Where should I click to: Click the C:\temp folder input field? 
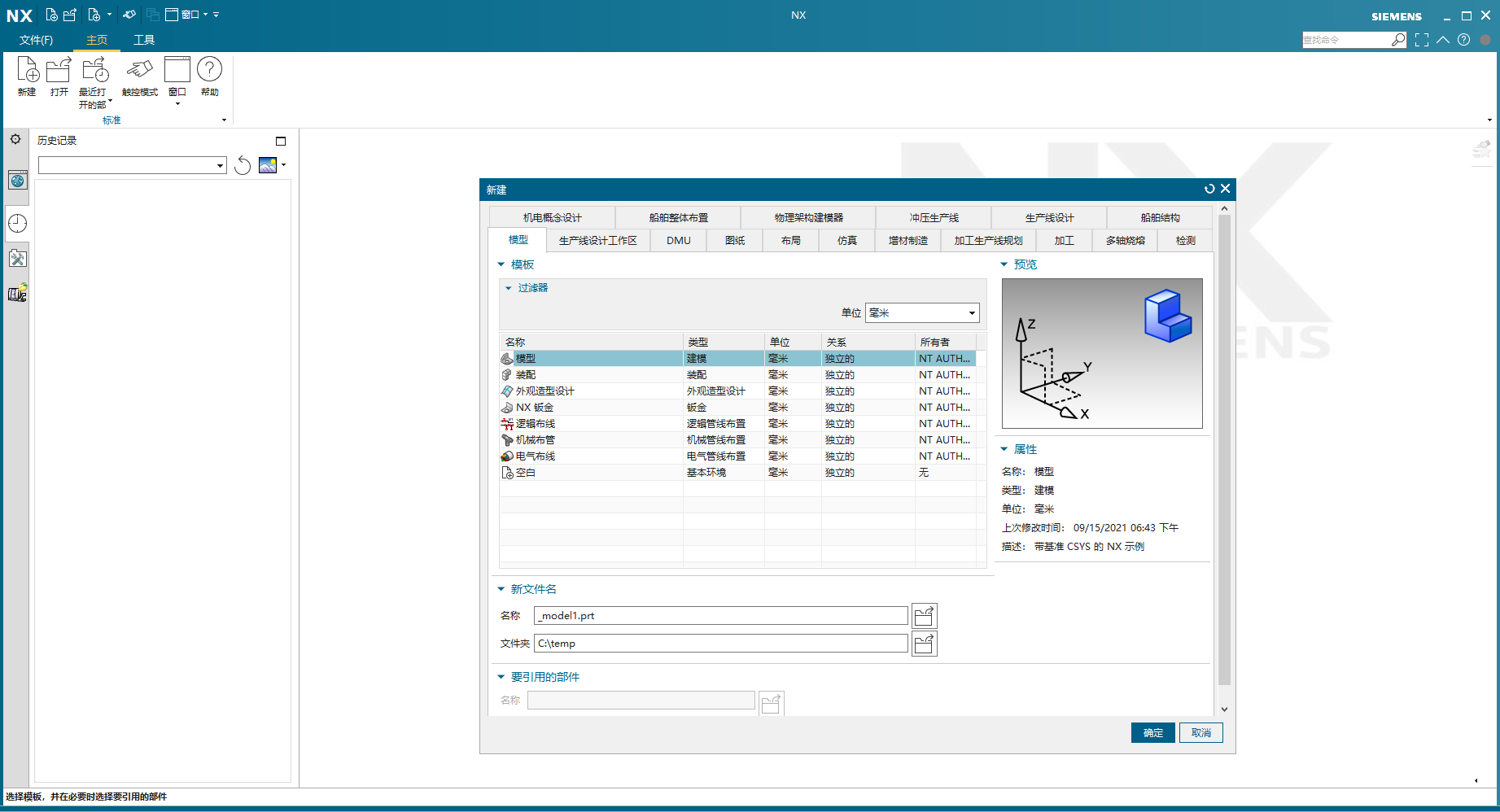[721, 644]
